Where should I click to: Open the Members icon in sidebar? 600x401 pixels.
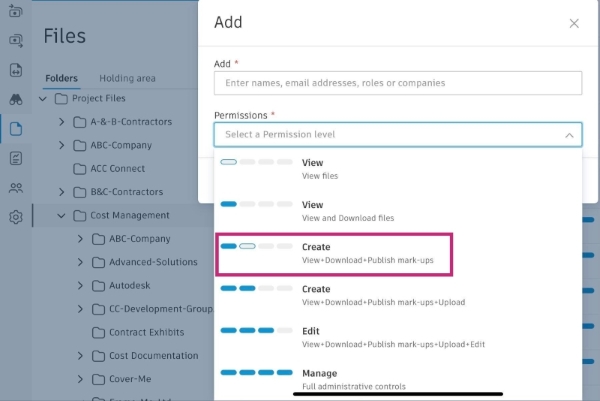pyautogui.click(x=16, y=187)
